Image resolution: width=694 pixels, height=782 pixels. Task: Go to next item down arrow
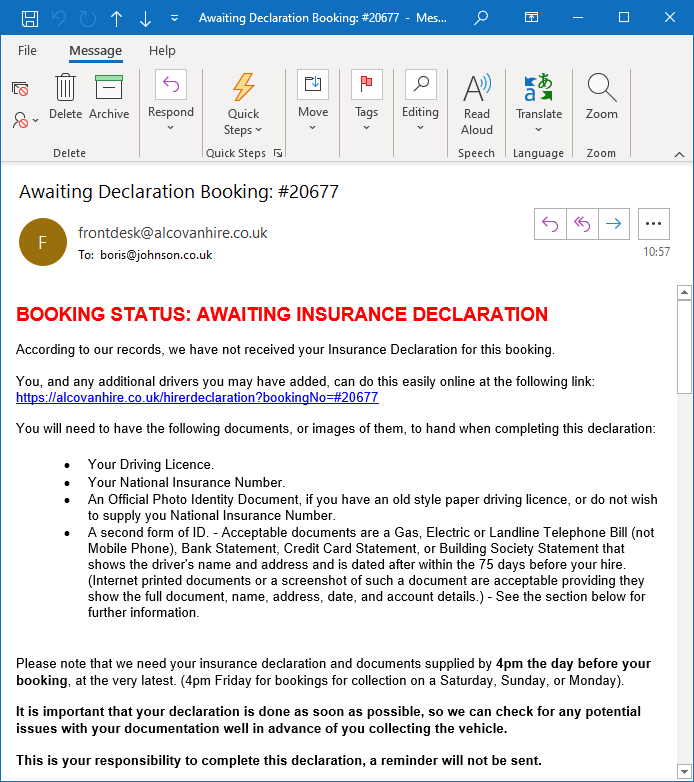click(x=145, y=18)
